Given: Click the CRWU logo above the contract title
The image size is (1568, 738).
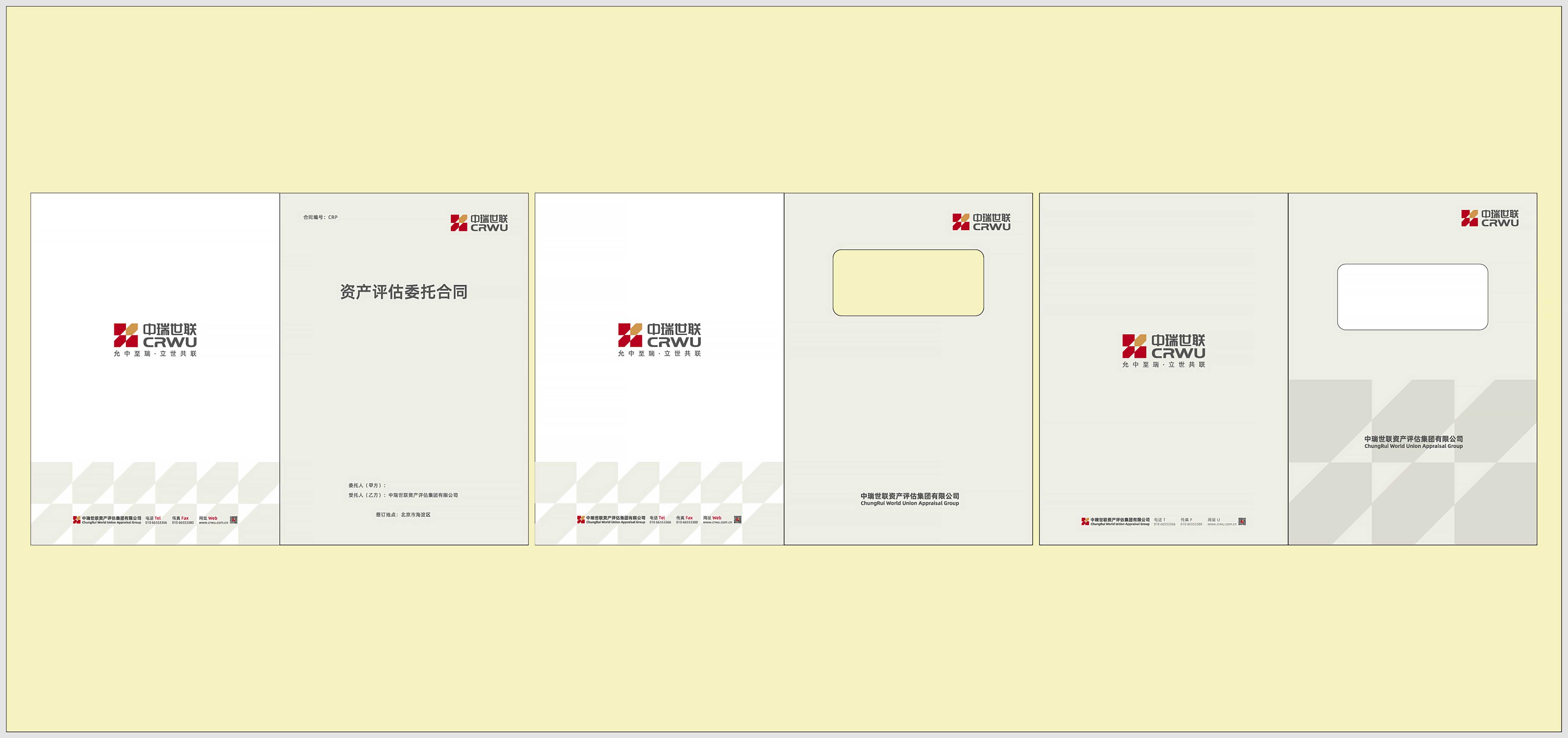Looking at the screenshot, I should point(479,223).
